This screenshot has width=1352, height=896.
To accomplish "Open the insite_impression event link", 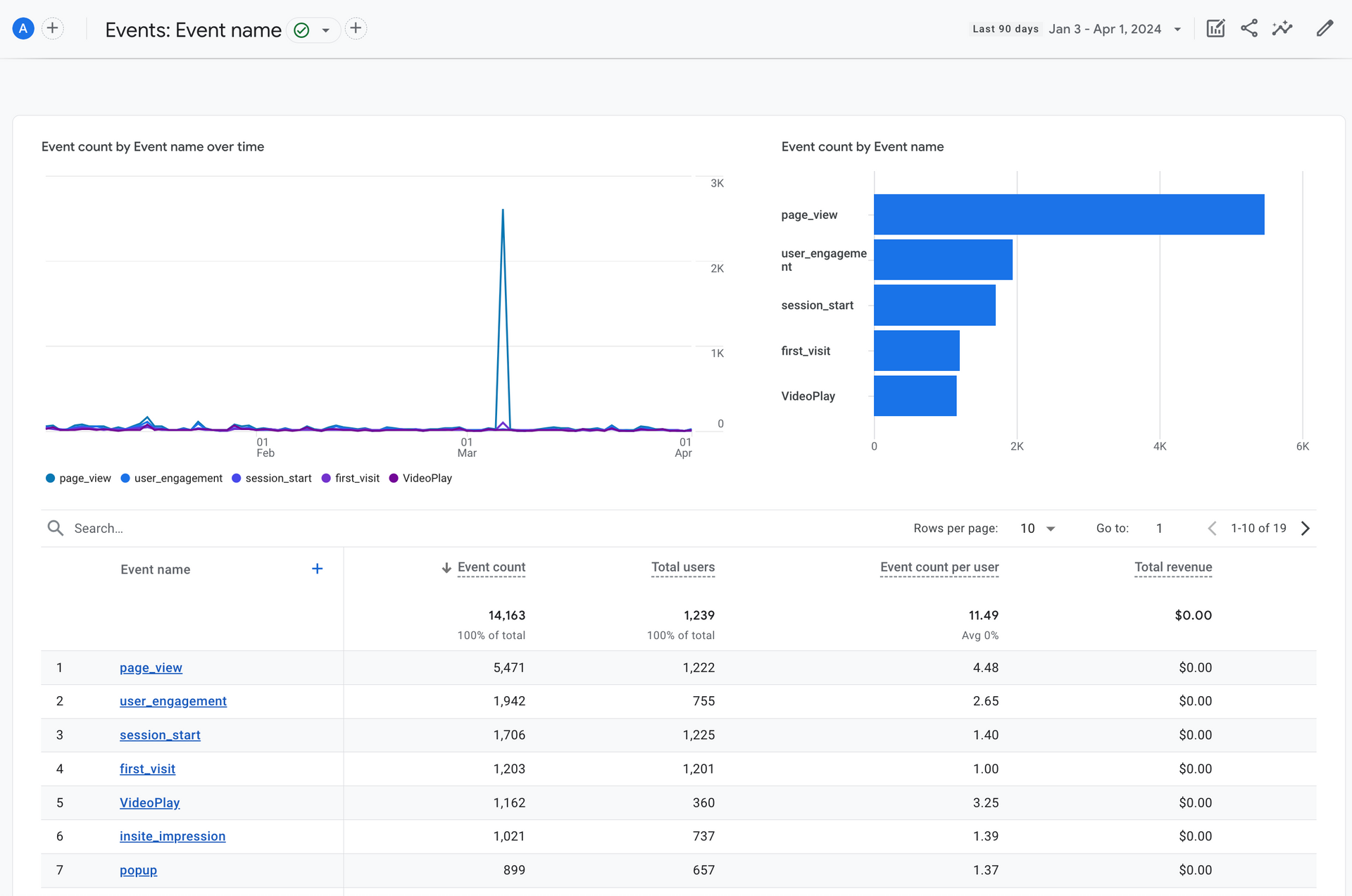I will tap(172, 836).
